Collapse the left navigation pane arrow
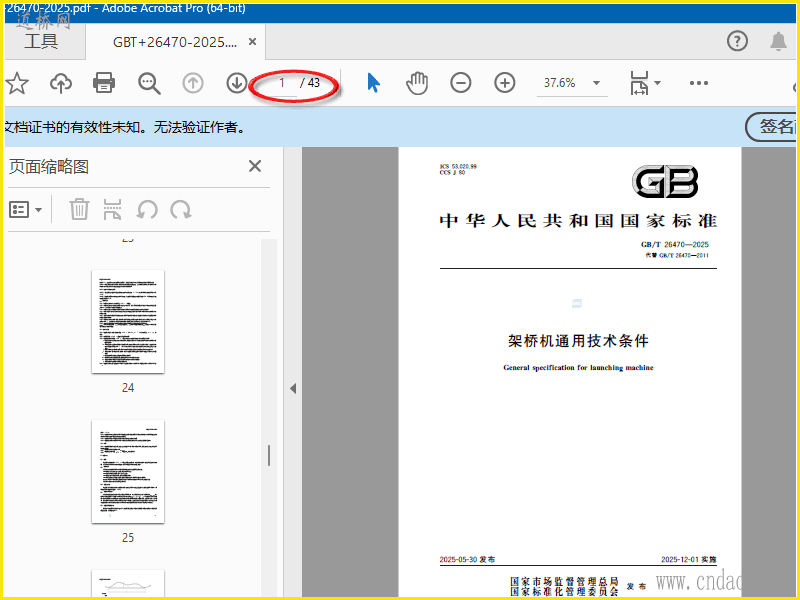This screenshot has width=800, height=600. (x=293, y=389)
